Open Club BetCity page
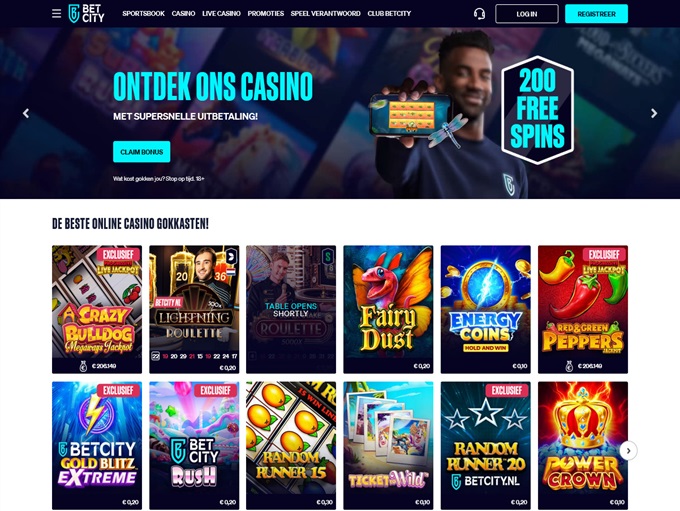This screenshot has width=680, height=511. (x=389, y=13)
